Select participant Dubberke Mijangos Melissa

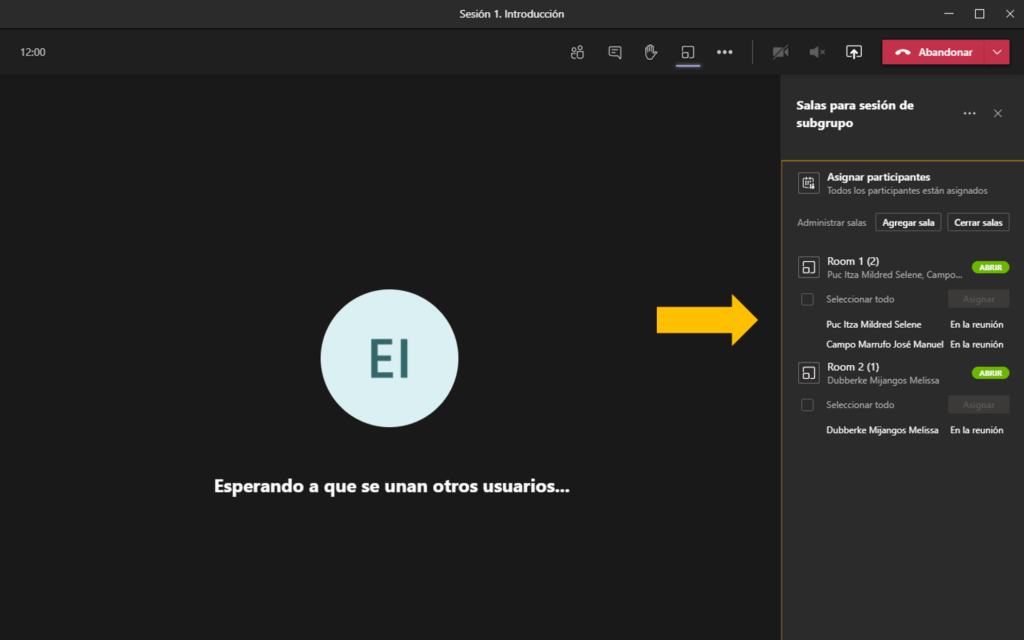coord(882,430)
